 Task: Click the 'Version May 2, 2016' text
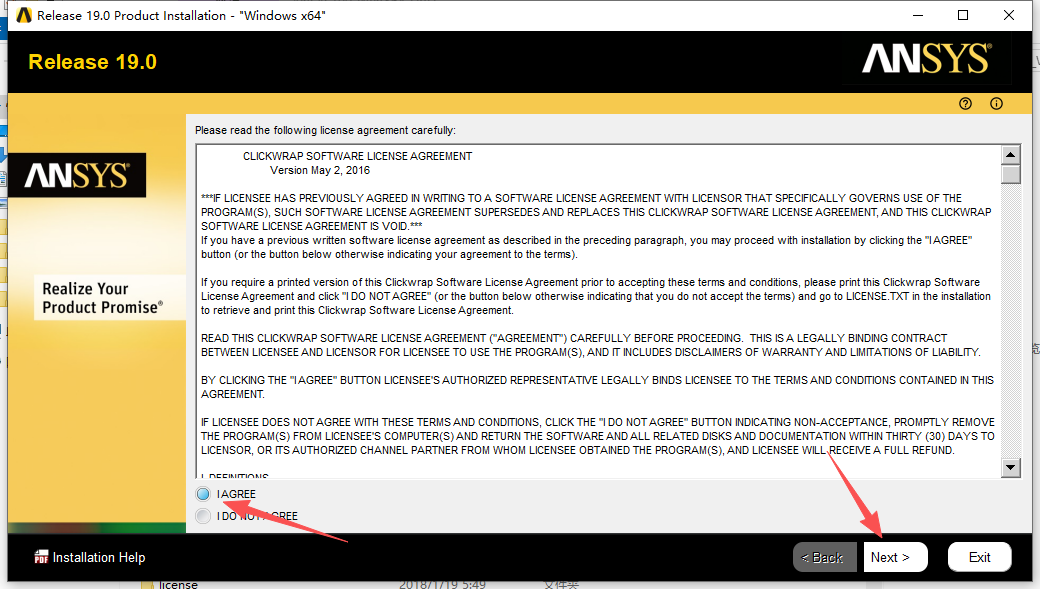[x=320, y=170]
